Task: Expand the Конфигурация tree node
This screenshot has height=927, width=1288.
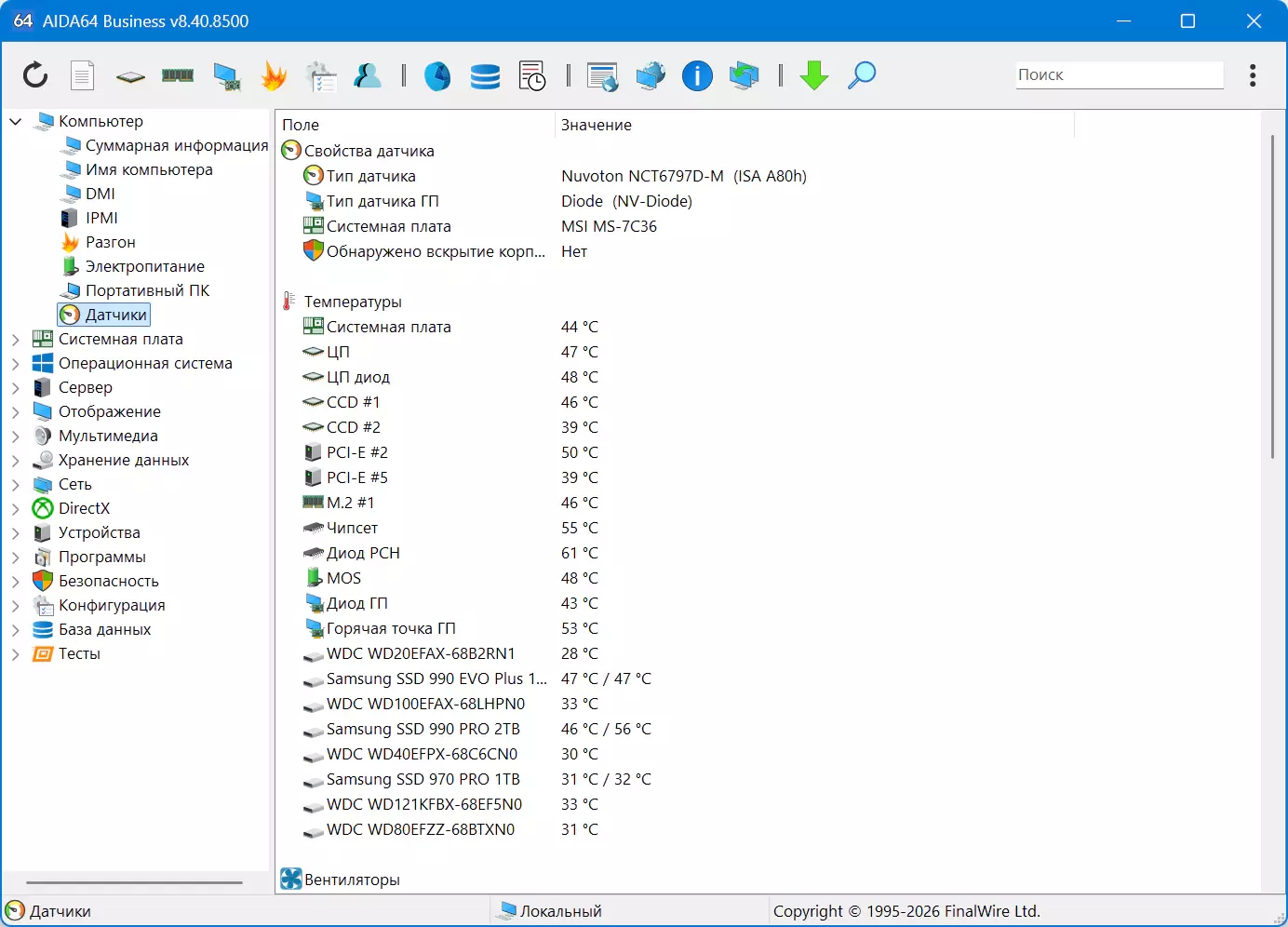Action: (x=16, y=605)
